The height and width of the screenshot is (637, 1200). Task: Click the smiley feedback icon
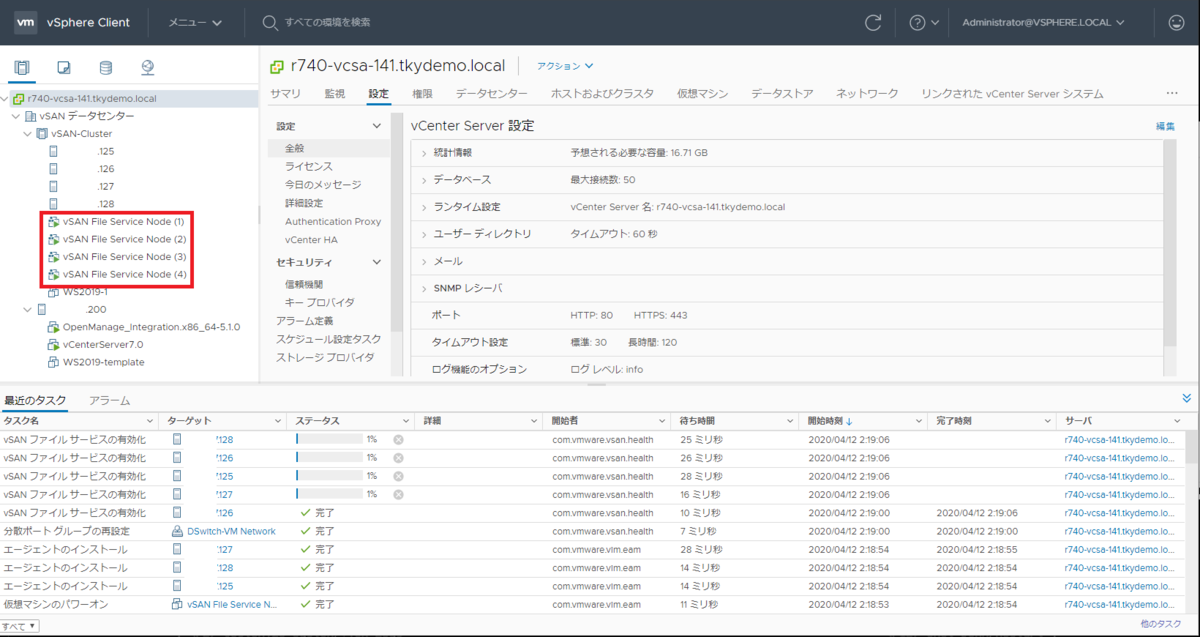tap(1176, 22)
